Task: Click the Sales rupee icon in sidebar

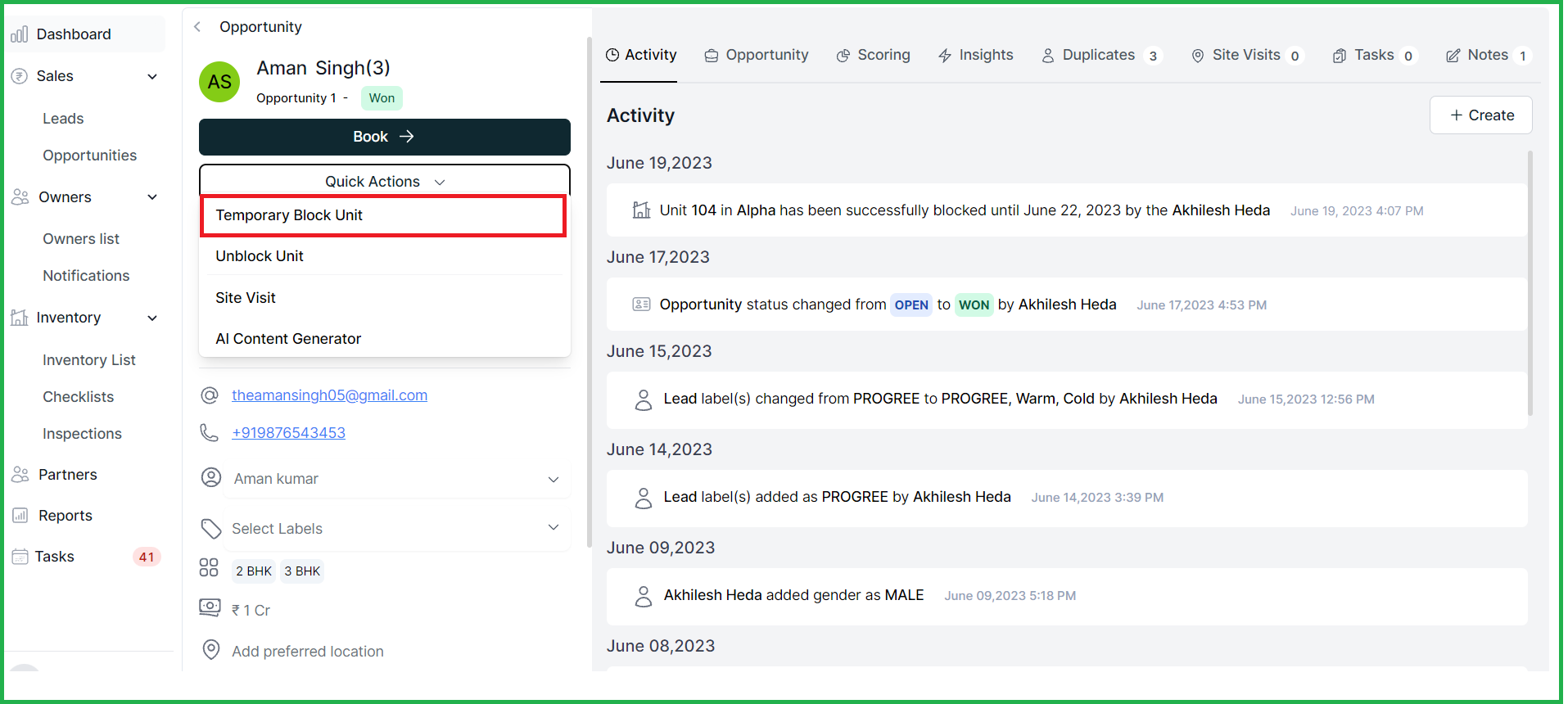Action: pos(20,76)
